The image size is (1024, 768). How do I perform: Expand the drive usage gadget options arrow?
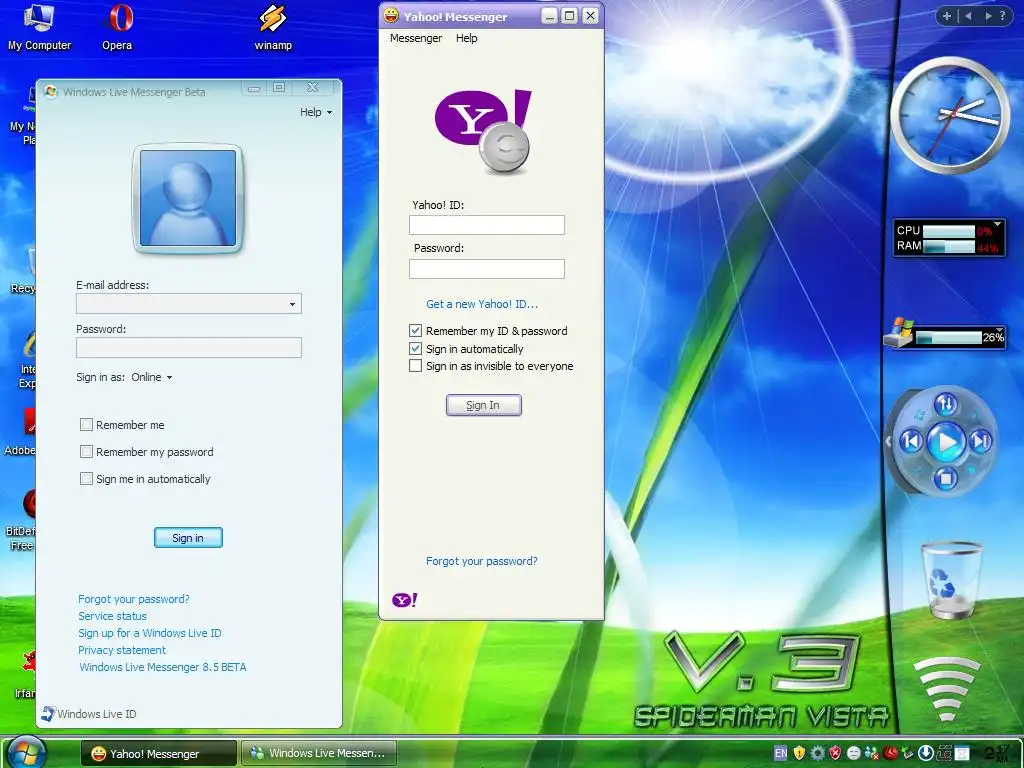click(999, 330)
